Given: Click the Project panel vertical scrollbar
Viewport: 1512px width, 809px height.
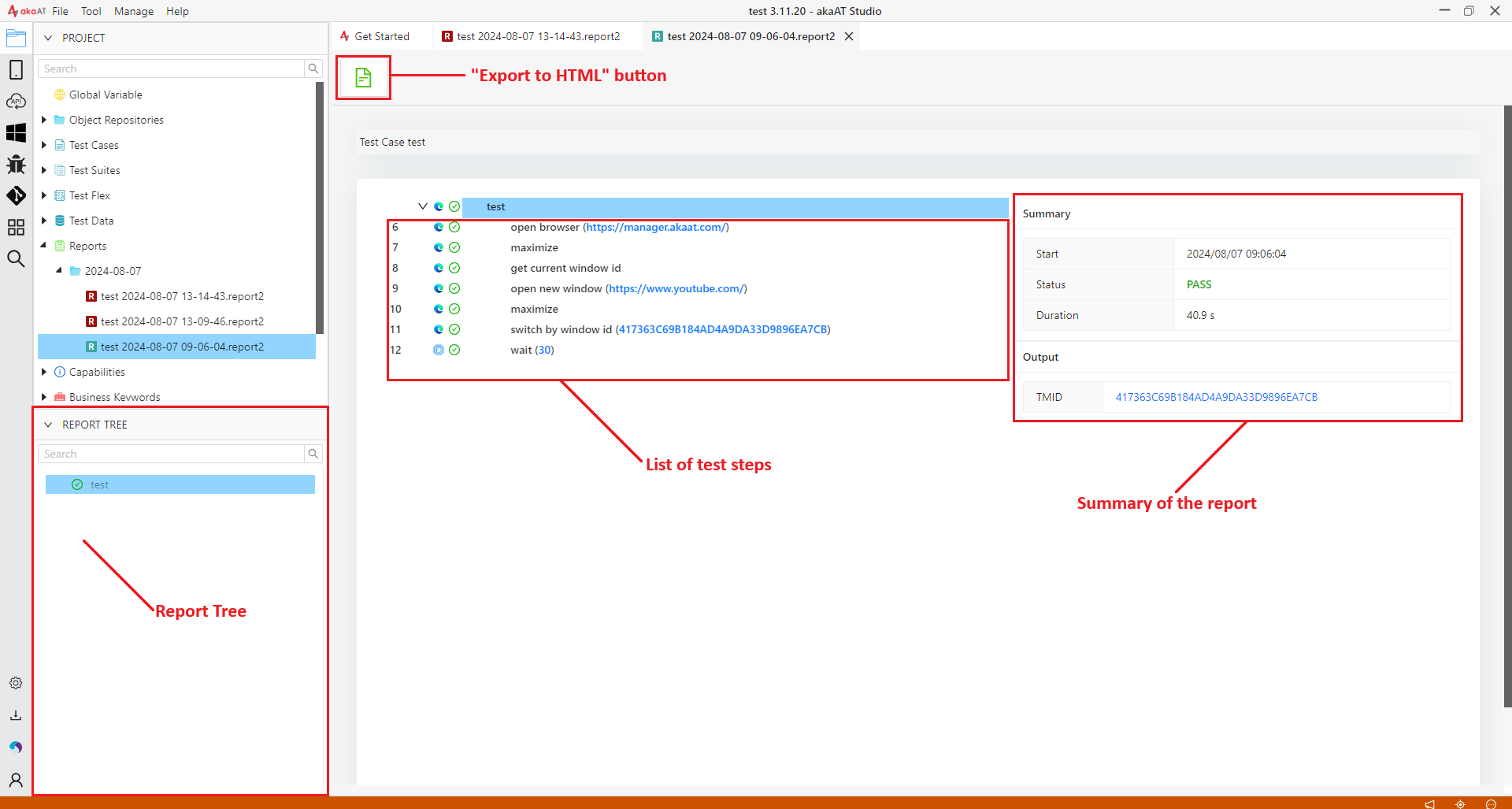Looking at the screenshot, I should 320,208.
